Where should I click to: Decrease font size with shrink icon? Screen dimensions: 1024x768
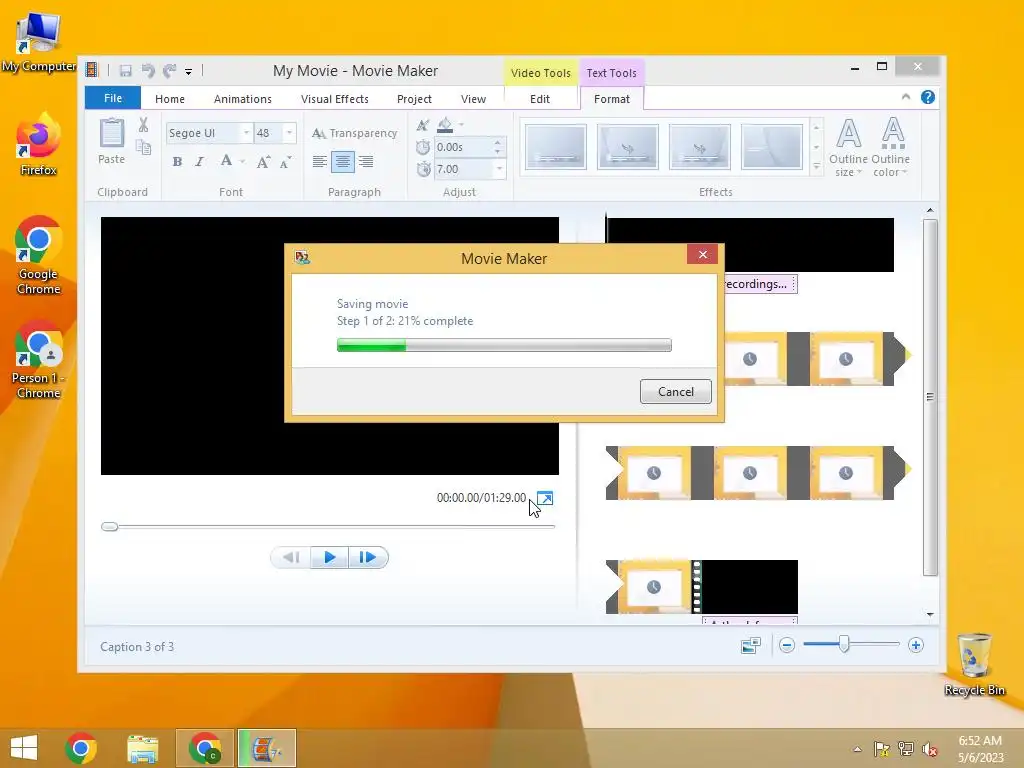point(285,162)
